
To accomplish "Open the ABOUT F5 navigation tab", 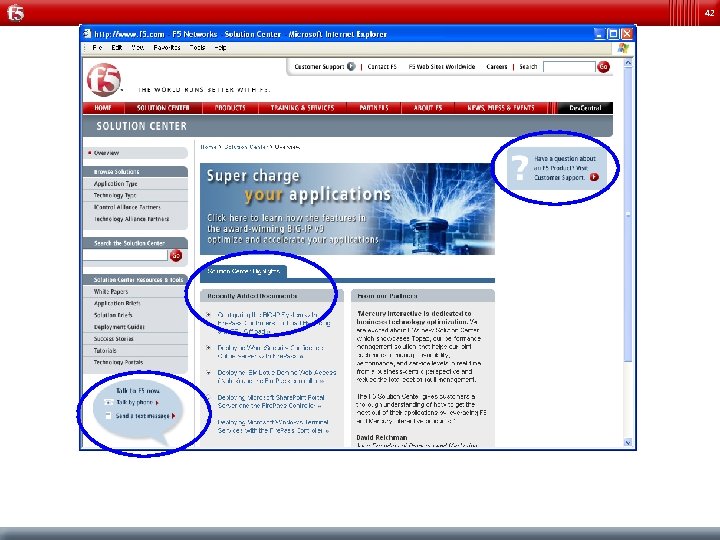I will click(428, 108).
